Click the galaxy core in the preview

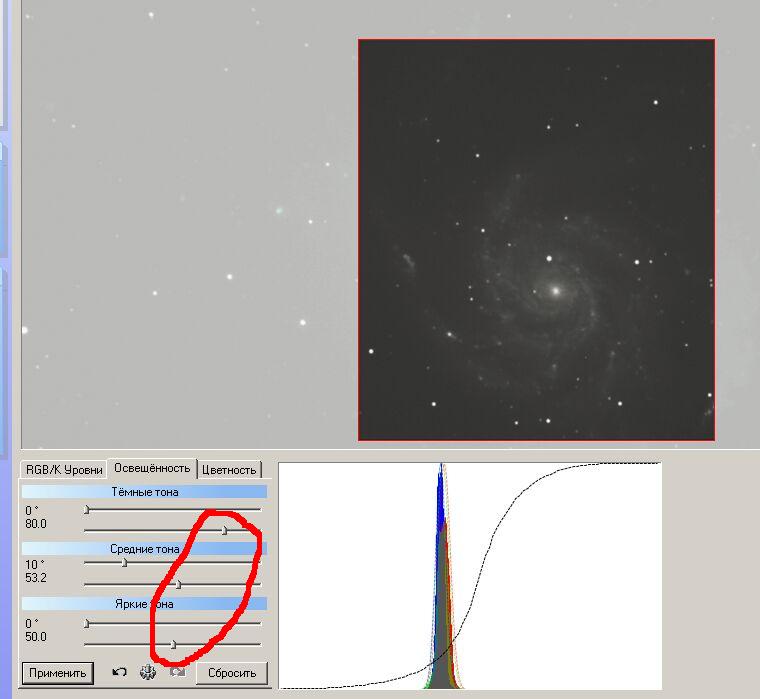click(554, 291)
